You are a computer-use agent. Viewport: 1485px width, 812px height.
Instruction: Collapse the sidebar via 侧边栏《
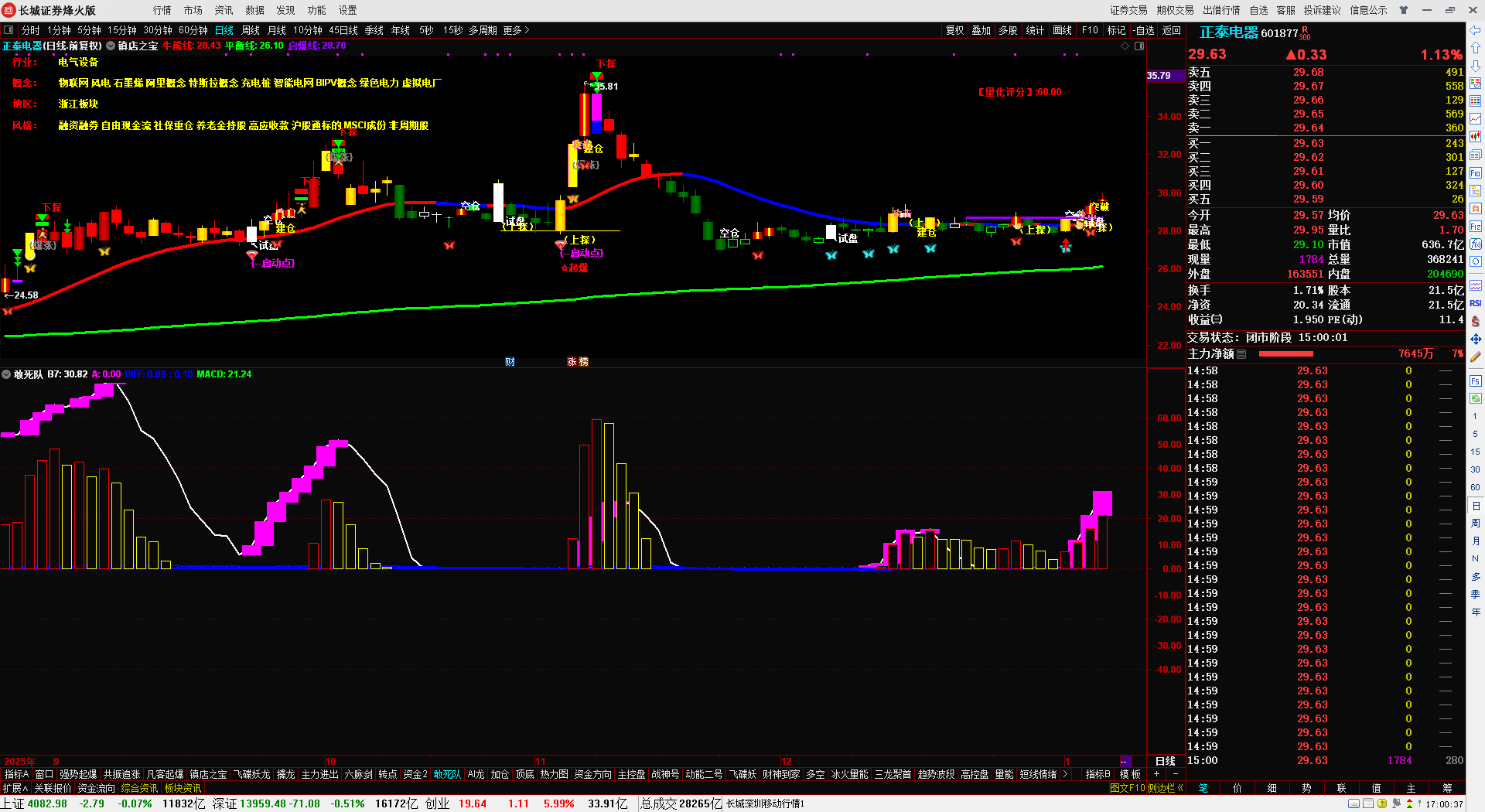[1166, 788]
